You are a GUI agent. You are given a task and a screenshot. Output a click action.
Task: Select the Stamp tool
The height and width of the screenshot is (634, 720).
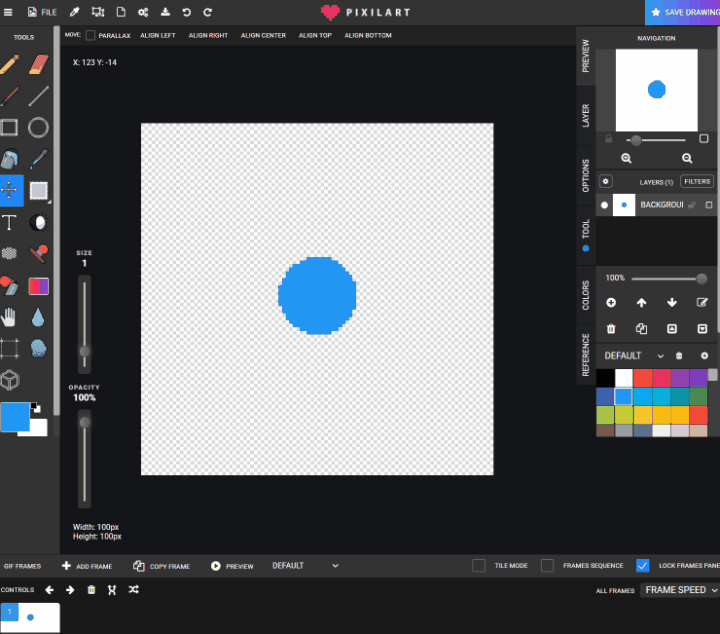(39, 253)
